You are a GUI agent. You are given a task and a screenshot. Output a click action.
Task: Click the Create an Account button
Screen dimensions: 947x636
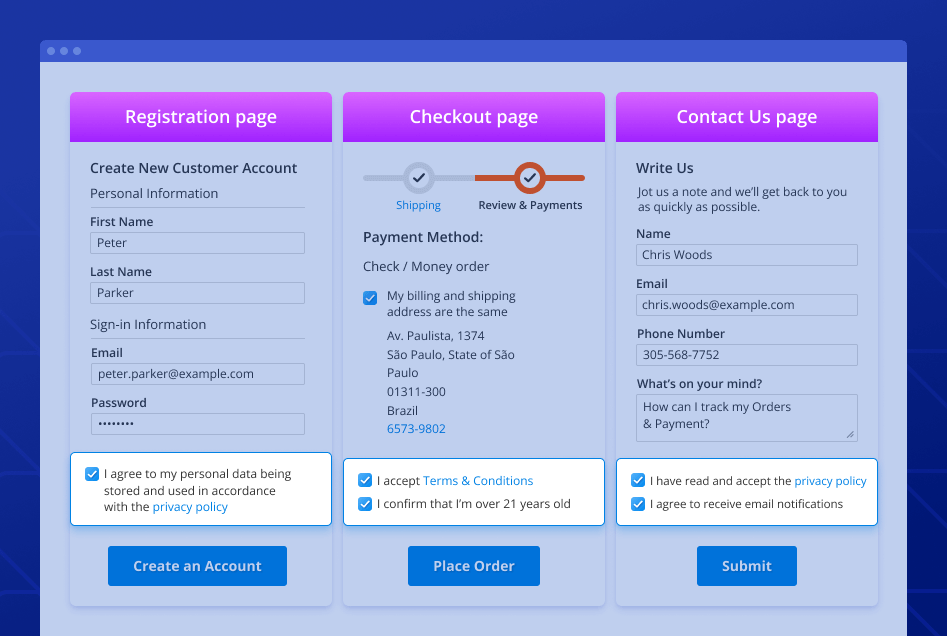(197, 566)
